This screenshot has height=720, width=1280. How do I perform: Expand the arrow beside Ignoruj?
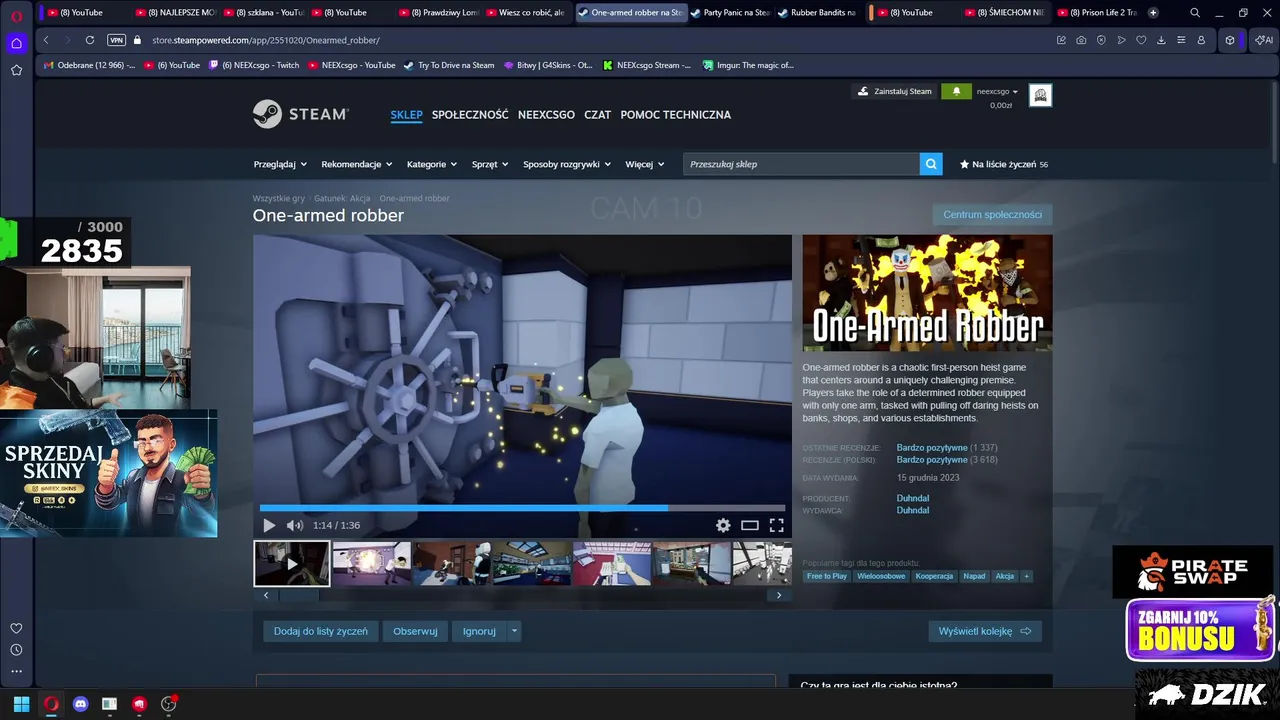click(x=515, y=631)
